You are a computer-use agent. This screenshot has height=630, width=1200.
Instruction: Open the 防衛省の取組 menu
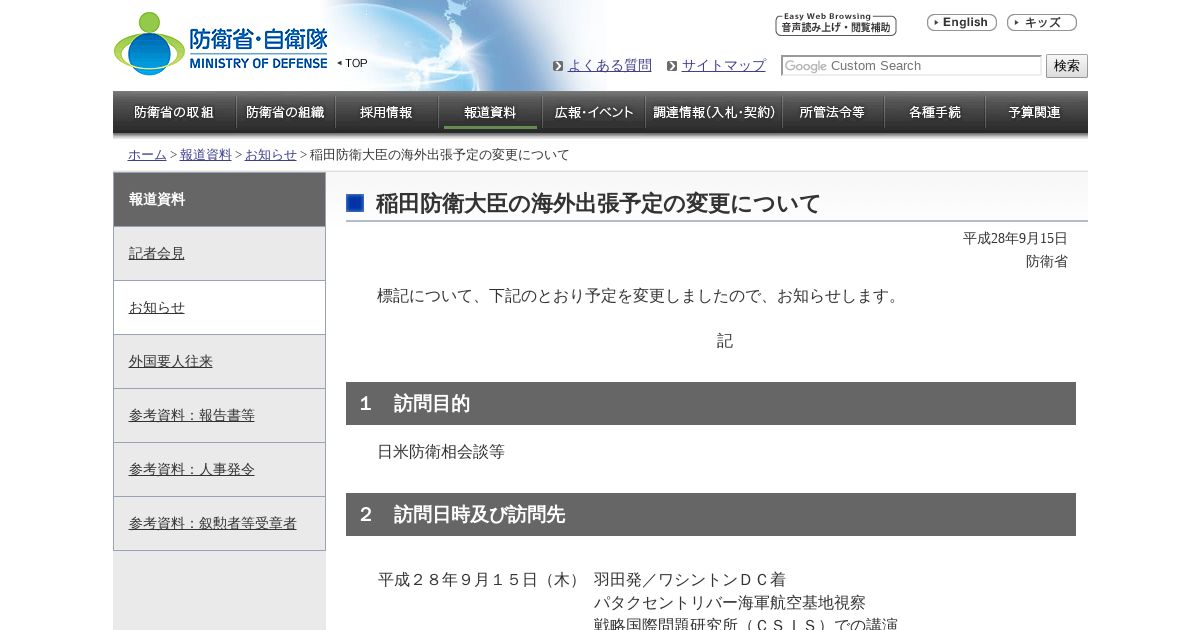point(174,112)
